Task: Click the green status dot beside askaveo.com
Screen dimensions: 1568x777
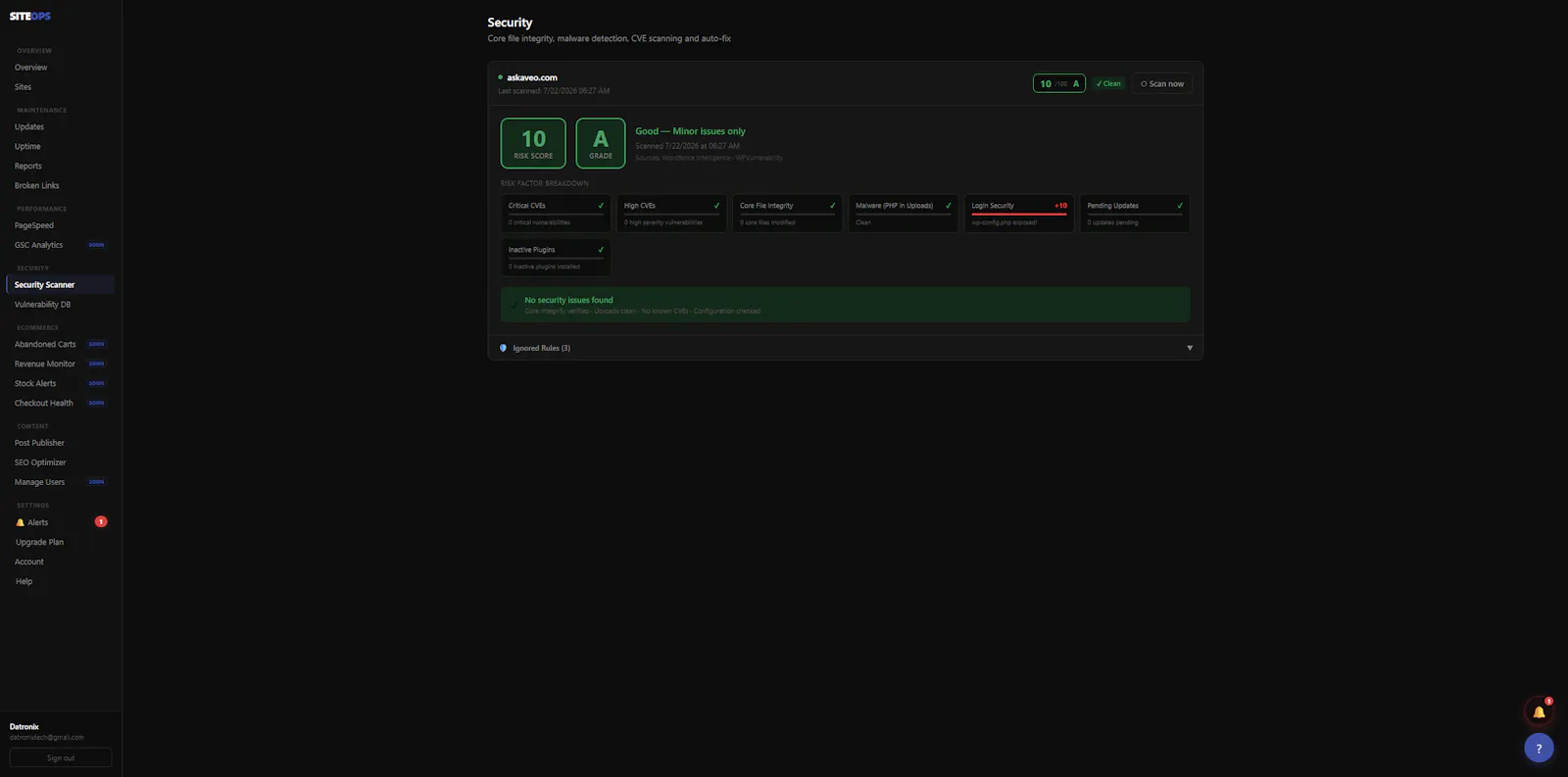Action: [x=501, y=77]
